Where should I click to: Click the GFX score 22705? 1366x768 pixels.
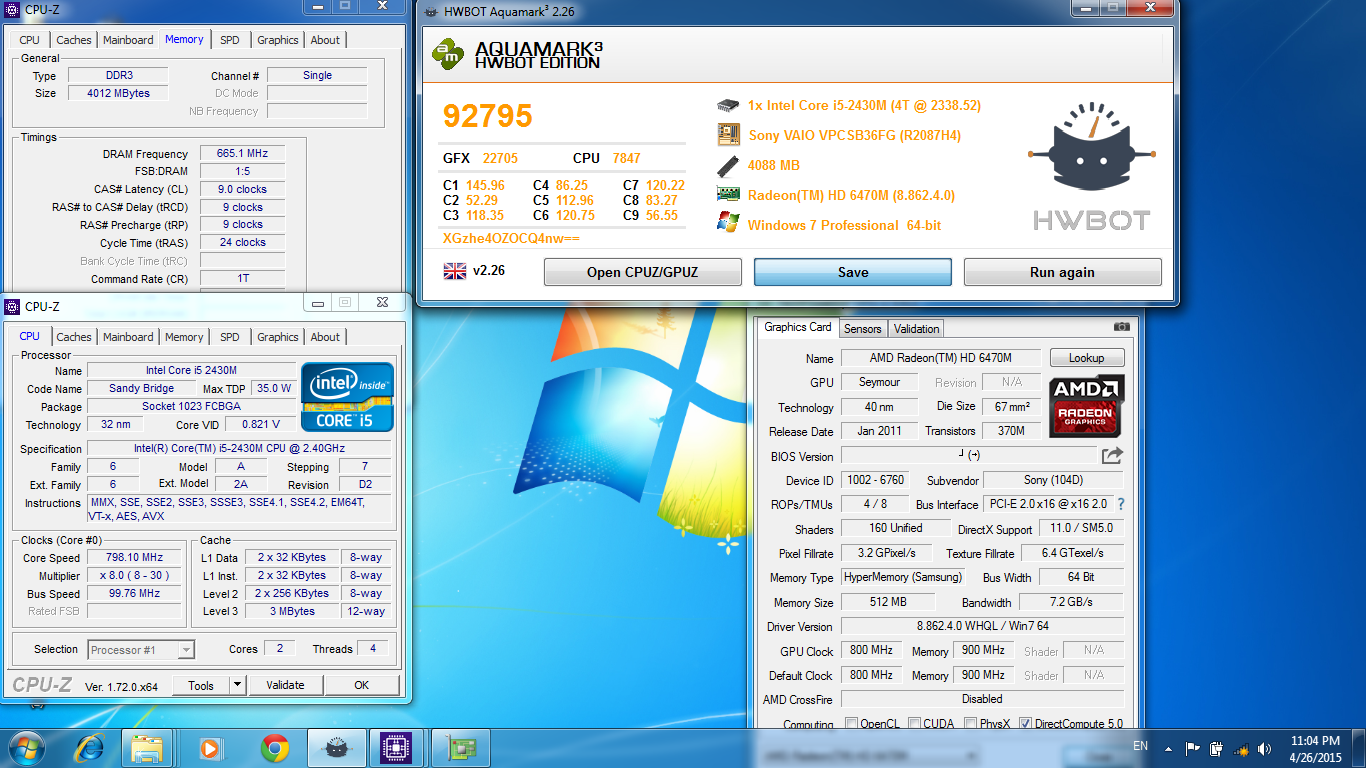click(x=500, y=158)
